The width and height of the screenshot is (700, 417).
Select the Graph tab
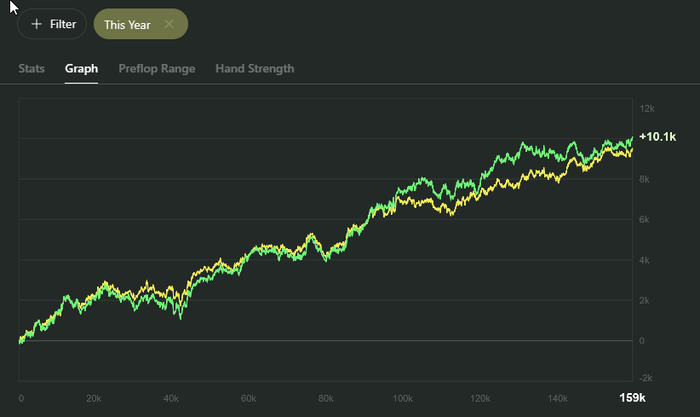click(x=81, y=69)
